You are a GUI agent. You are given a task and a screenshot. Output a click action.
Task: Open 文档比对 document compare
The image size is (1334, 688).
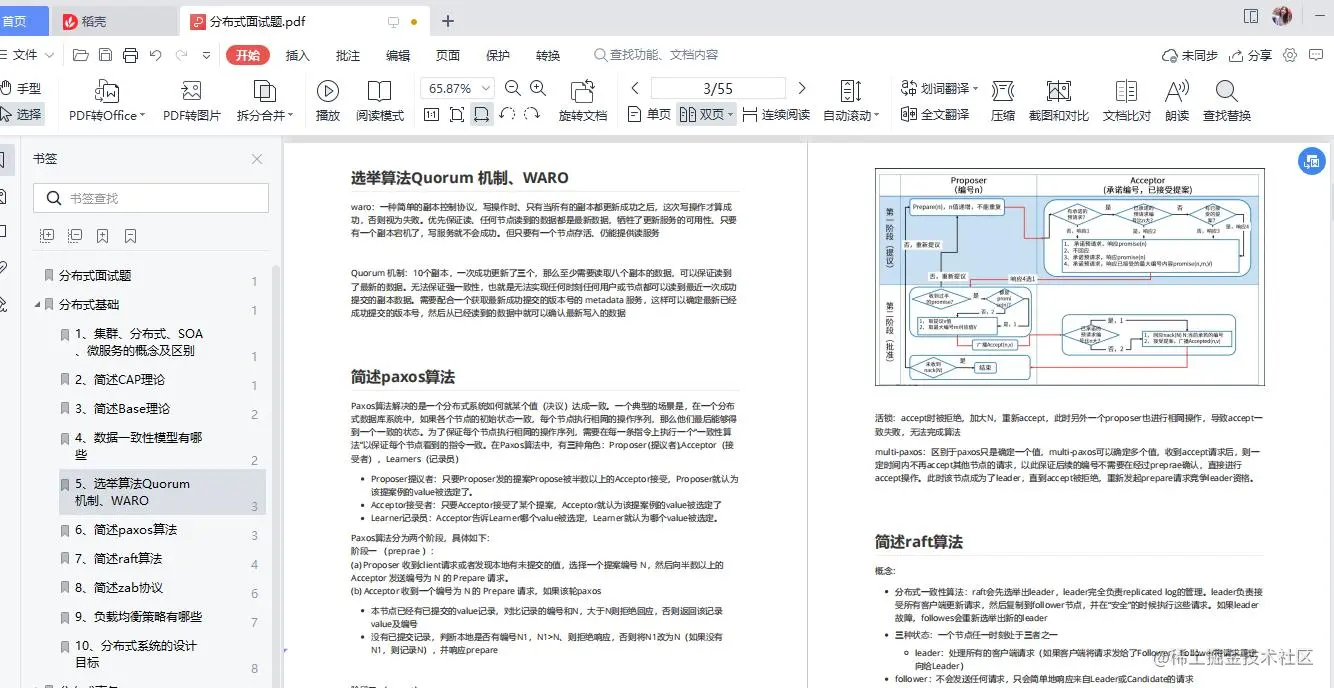(x=1127, y=101)
